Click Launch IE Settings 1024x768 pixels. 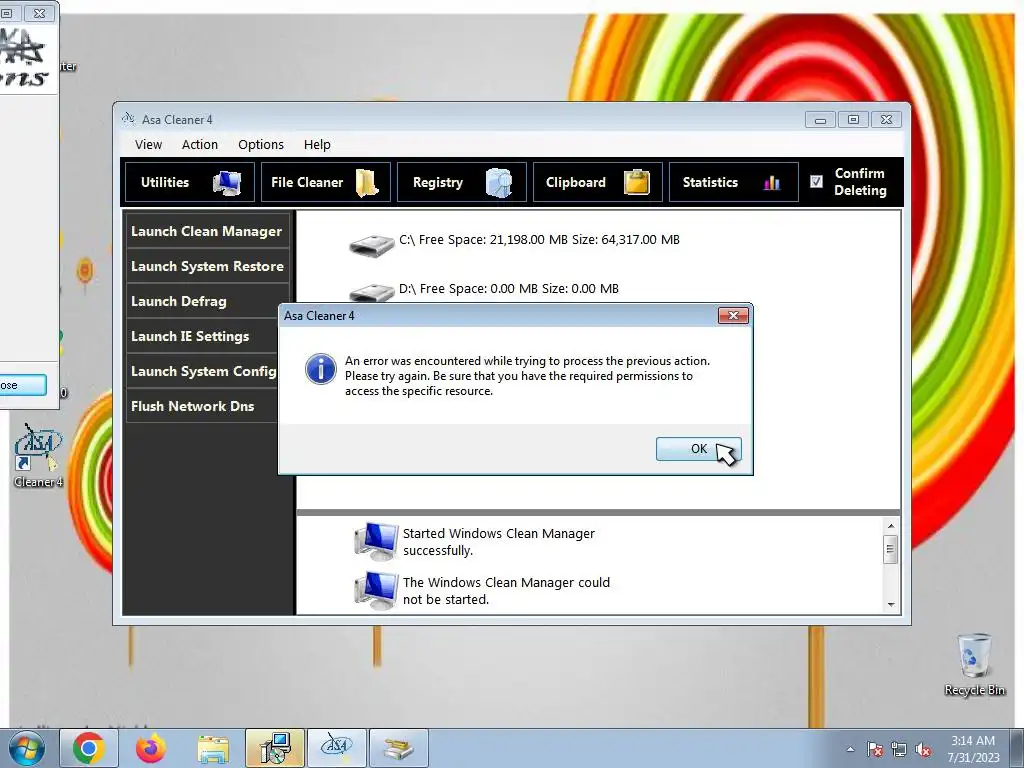[202, 336]
